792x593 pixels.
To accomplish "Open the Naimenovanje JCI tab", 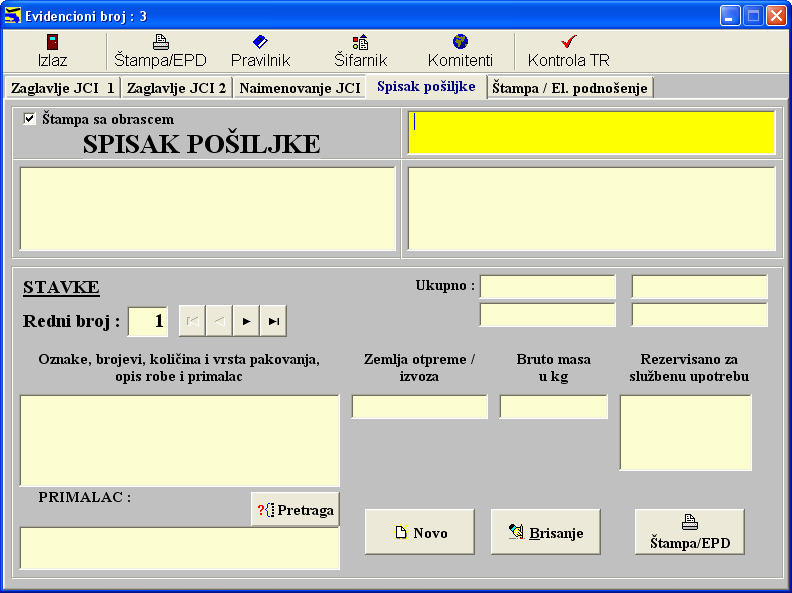I will [x=300, y=88].
